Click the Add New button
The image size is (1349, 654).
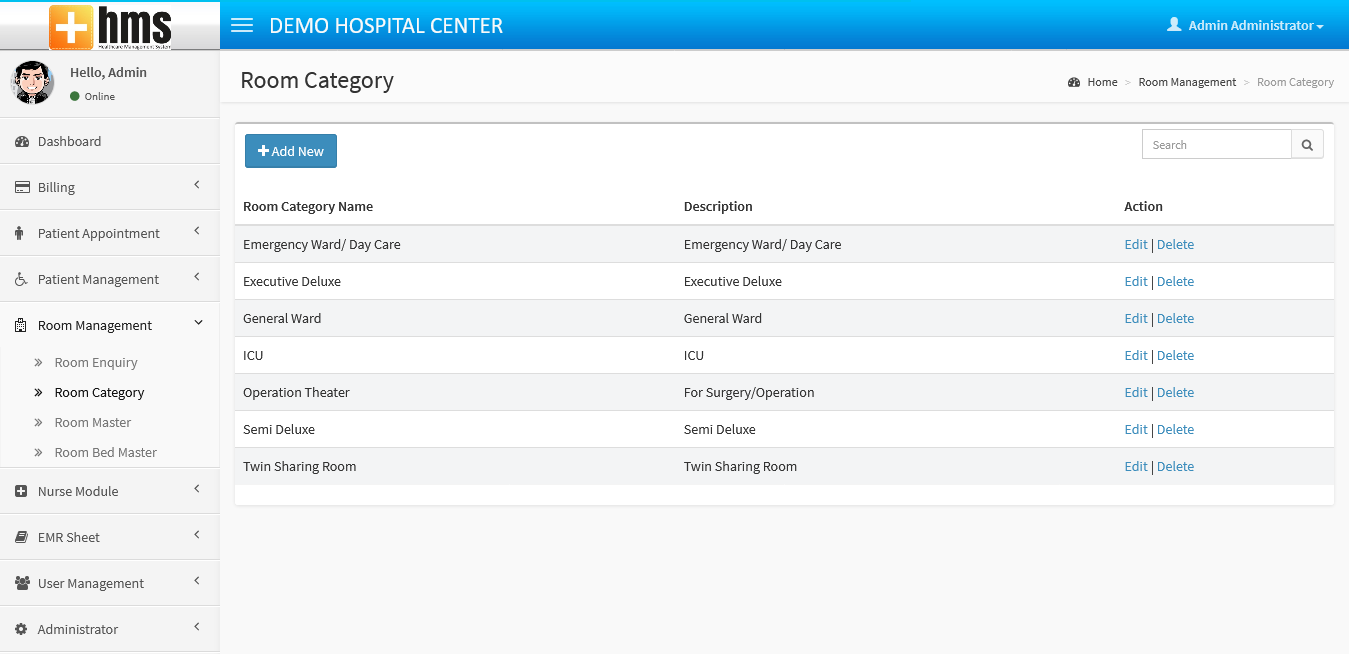[291, 151]
